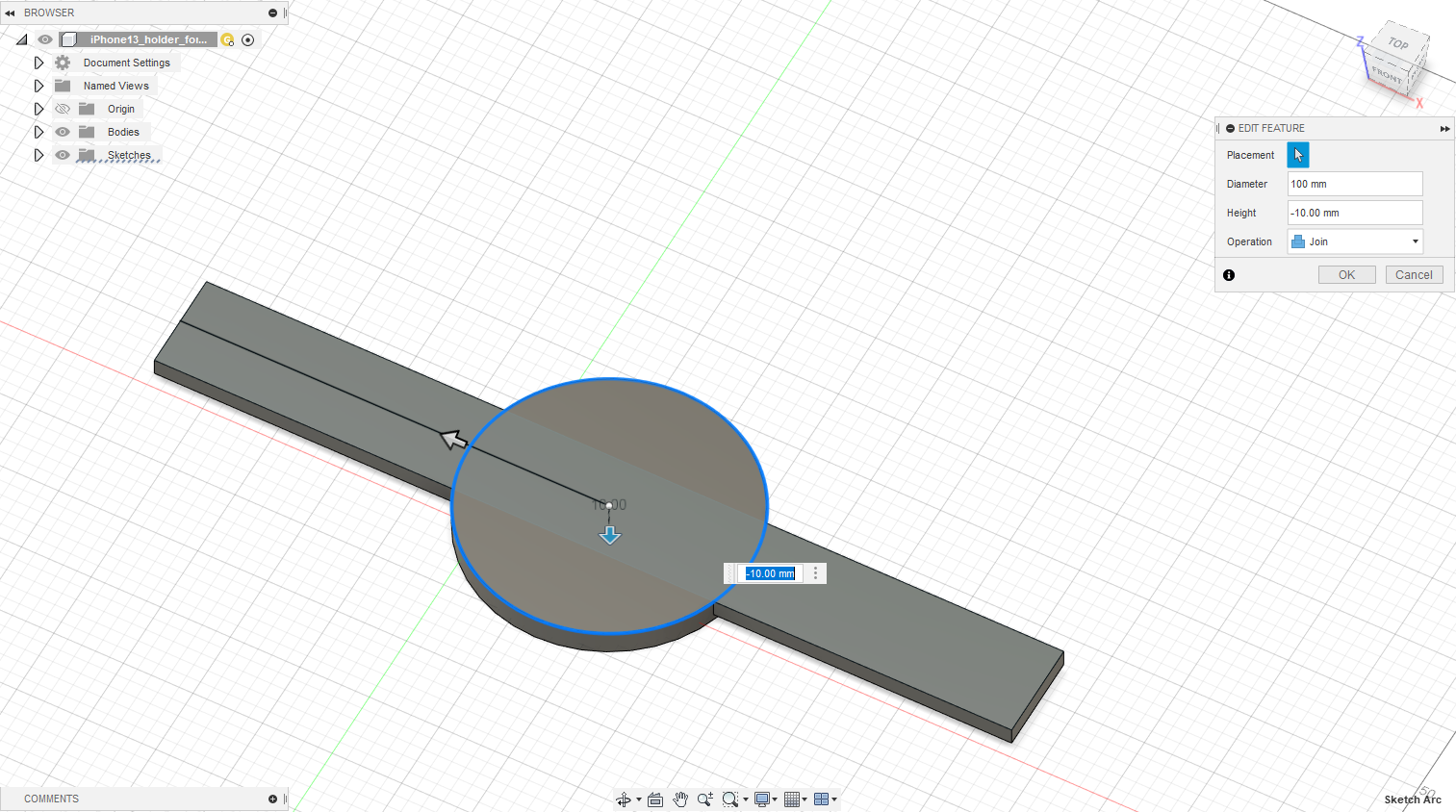Open the Viewports dropdown arrow

point(834,799)
